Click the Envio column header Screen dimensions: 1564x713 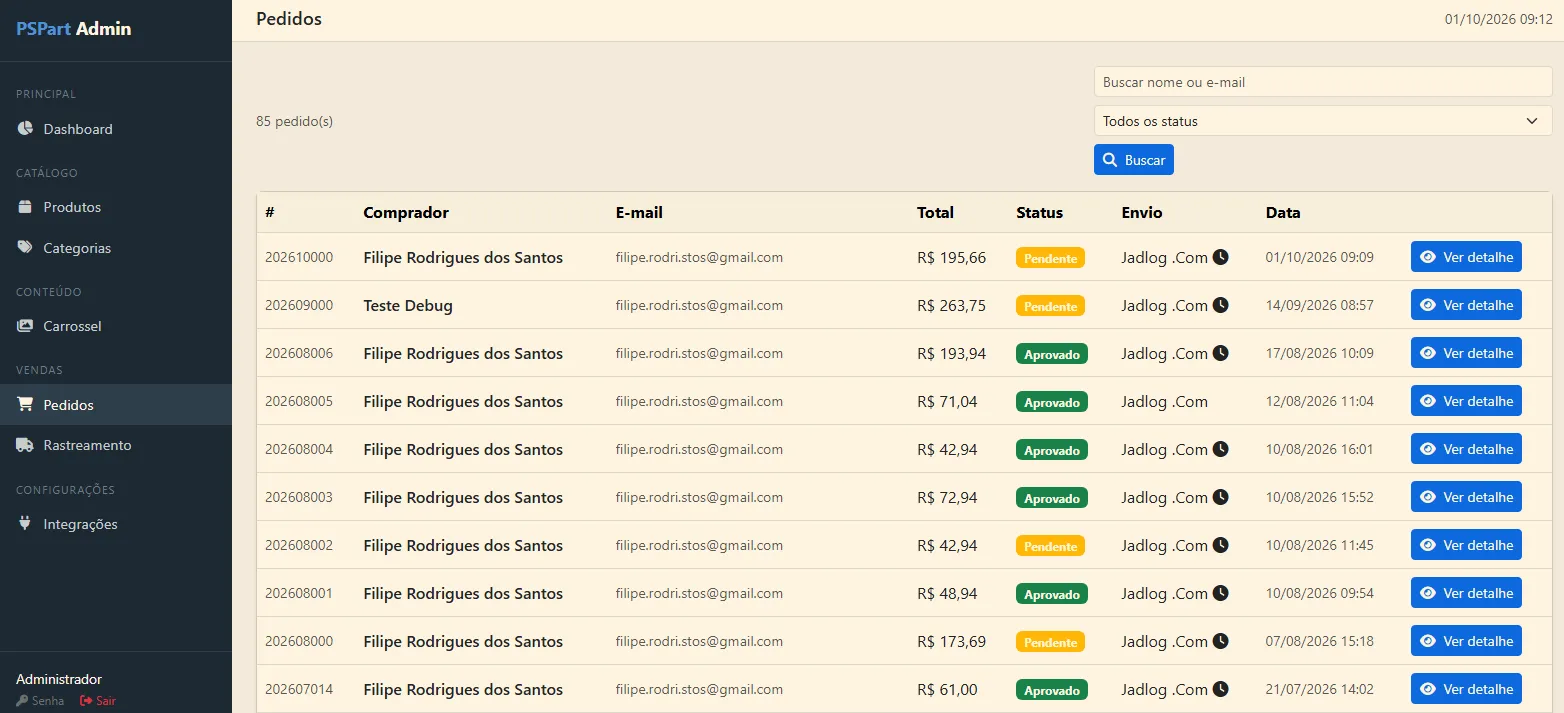click(x=1142, y=212)
